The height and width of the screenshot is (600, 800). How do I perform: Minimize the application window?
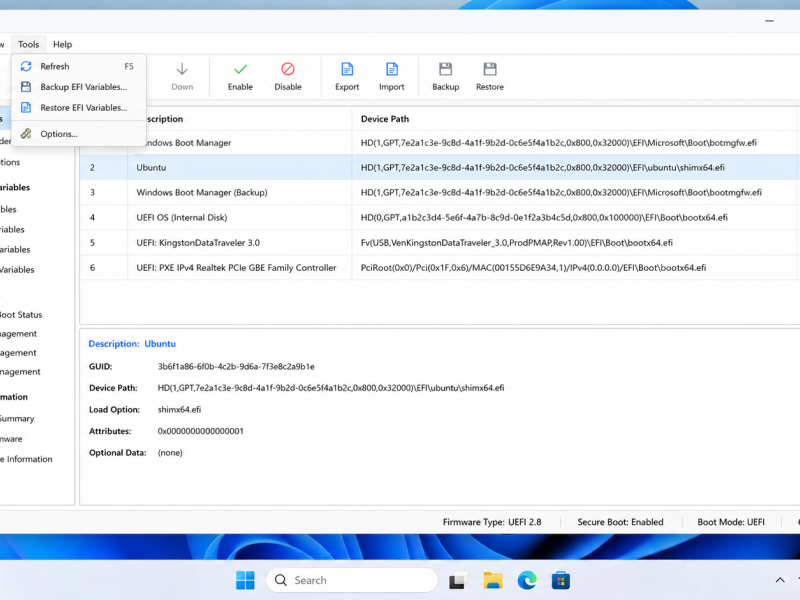click(769, 21)
